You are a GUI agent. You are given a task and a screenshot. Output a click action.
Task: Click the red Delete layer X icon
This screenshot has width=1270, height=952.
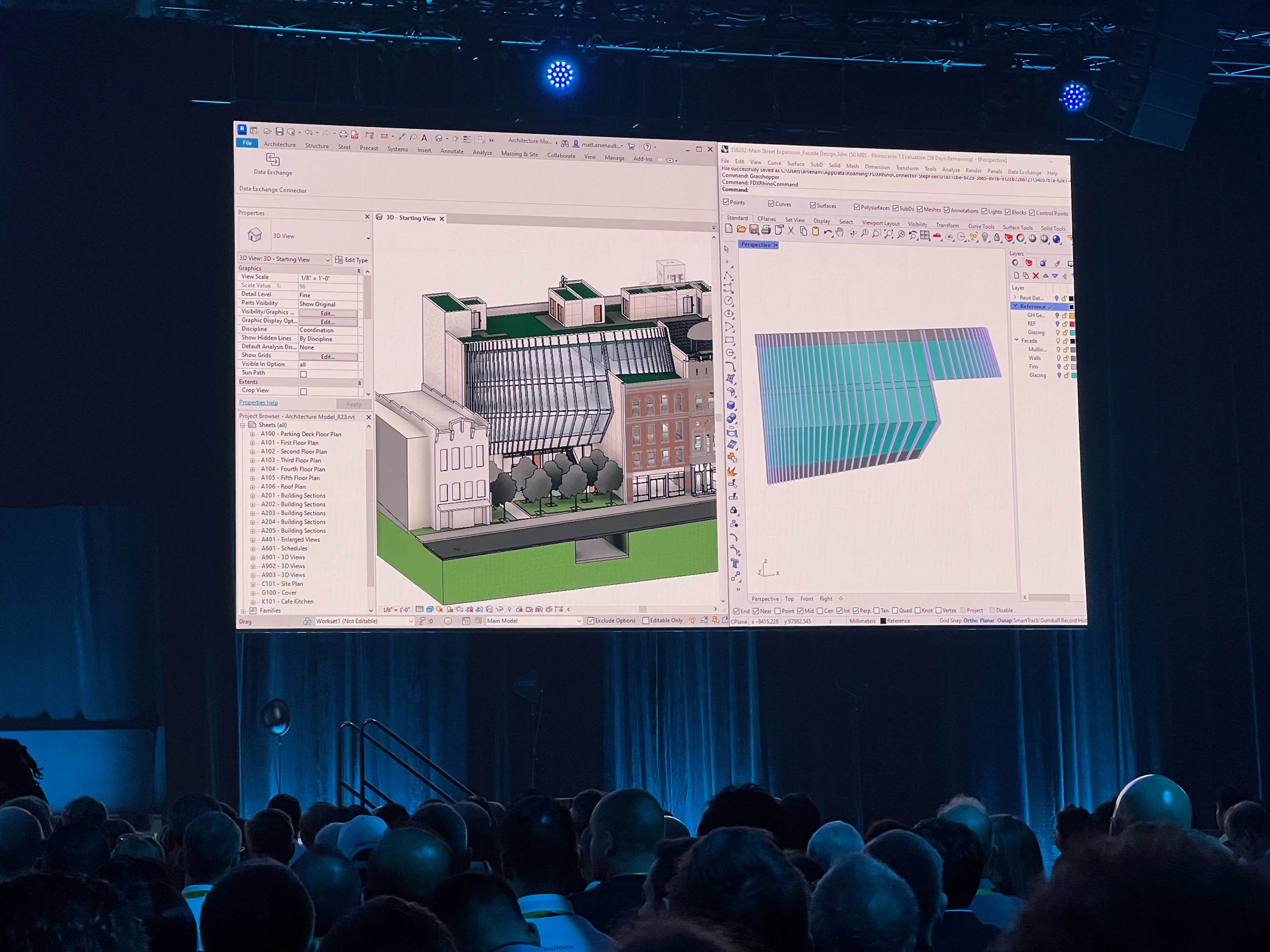pyautogui.click(x=1036, y=275)
